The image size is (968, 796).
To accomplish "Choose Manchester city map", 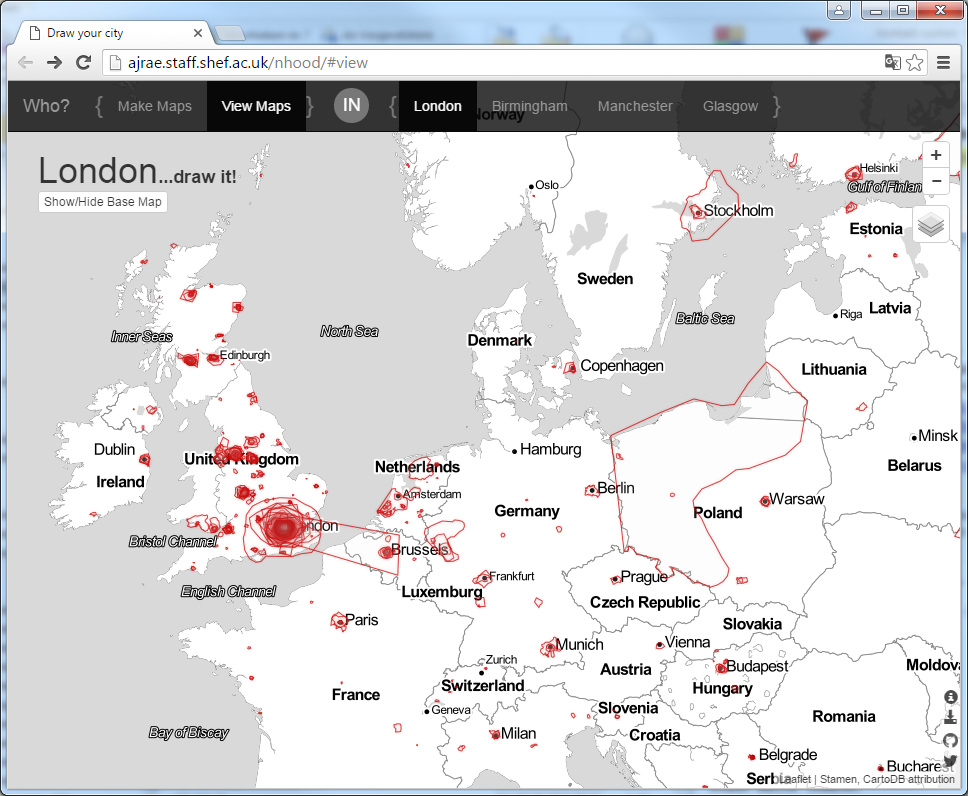I will pos(635,106).
